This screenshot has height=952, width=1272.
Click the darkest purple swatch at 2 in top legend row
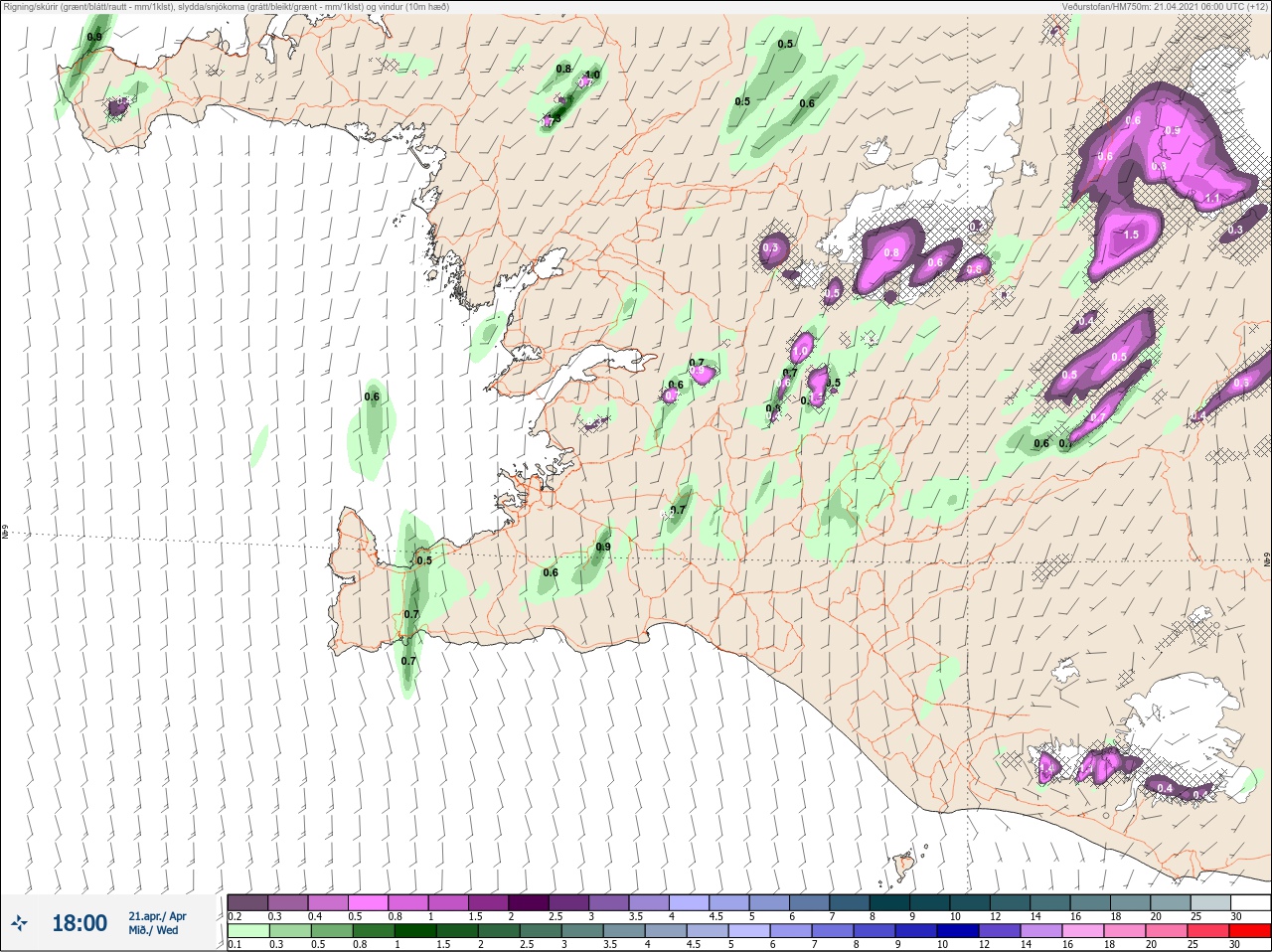[529, 902]
